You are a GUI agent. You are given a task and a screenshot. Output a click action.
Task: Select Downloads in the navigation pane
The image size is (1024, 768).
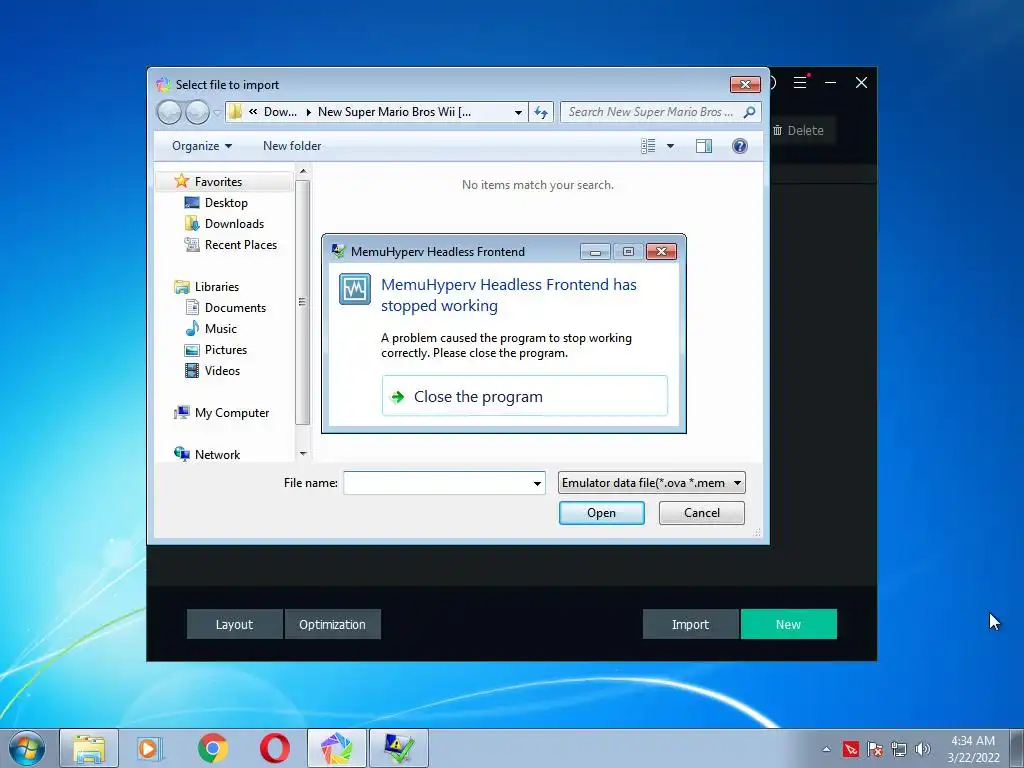[234, 223]
